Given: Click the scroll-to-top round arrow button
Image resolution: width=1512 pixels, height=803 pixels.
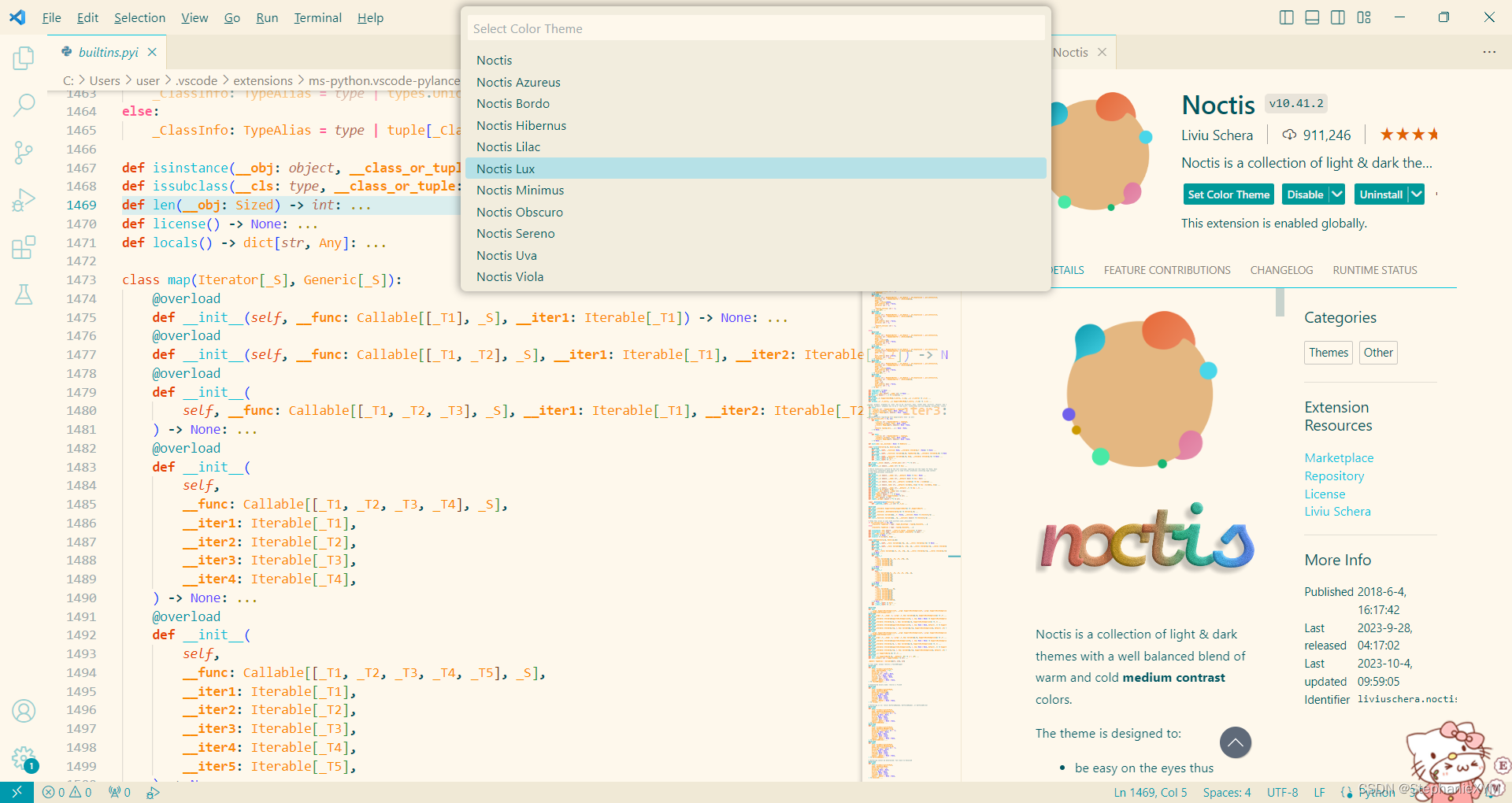Looking at the screenshot, I should point(1236,742).
